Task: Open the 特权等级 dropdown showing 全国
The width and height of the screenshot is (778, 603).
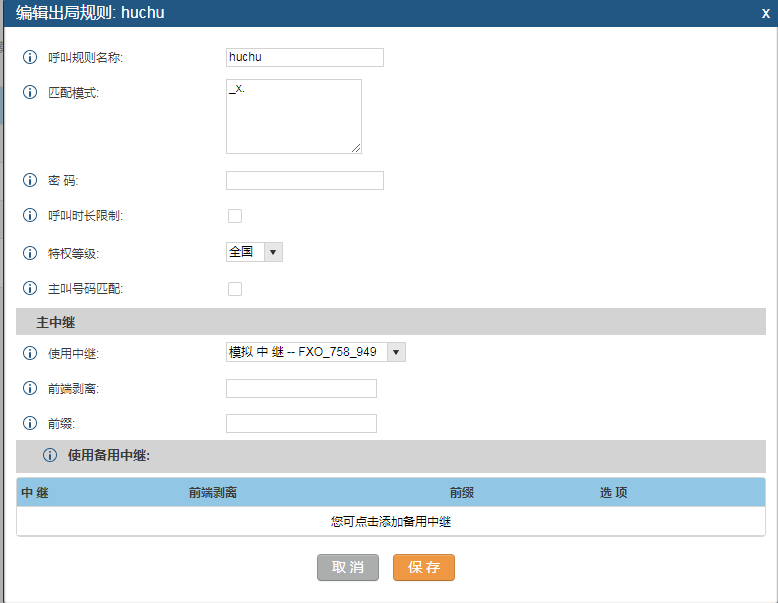Action: click(254, 252)
